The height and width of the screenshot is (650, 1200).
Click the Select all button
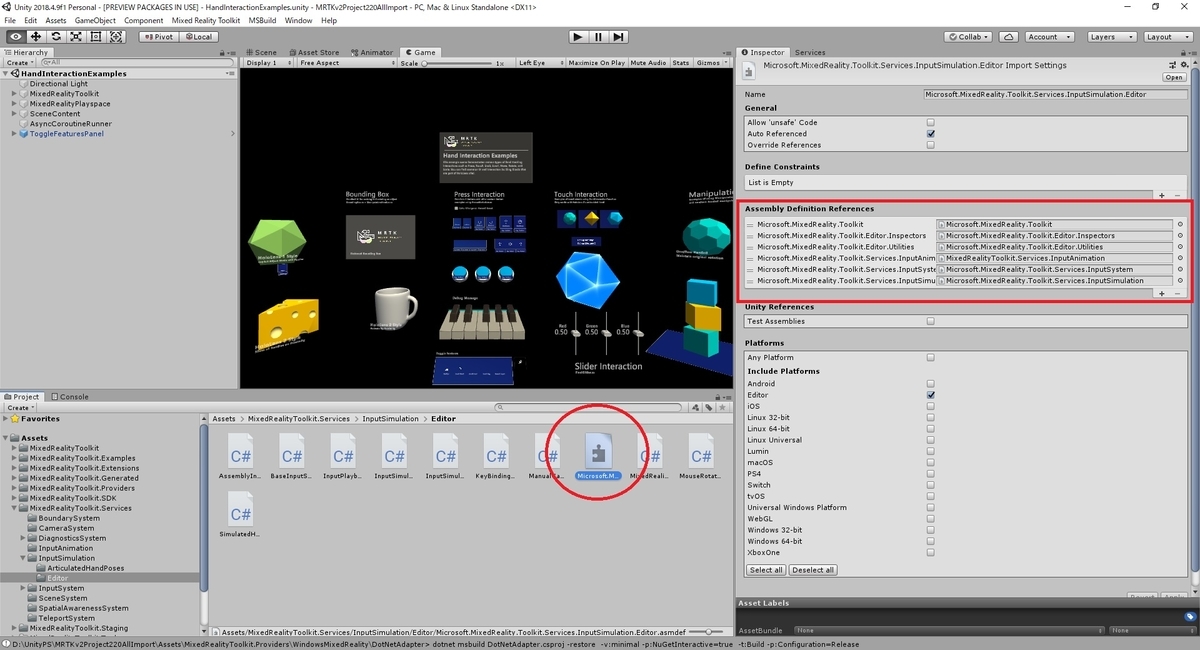coord(766,570)
